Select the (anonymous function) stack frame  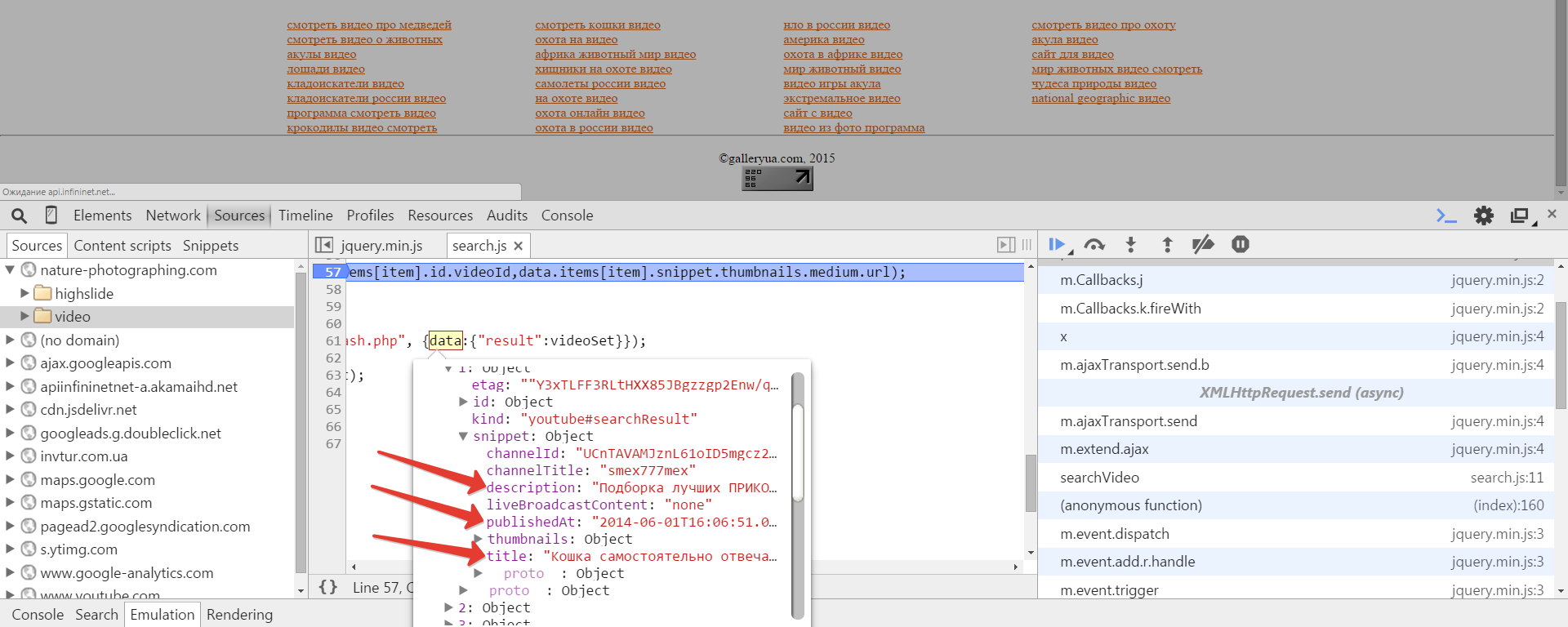pos(1302,505)
